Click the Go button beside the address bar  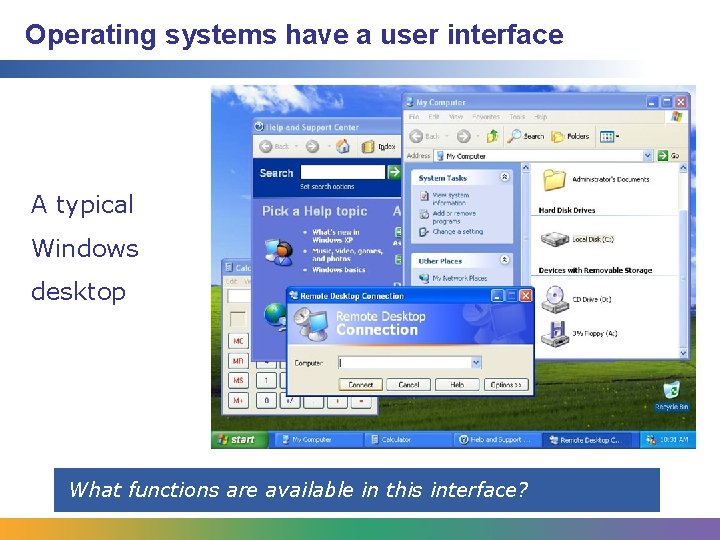point(668,156)
